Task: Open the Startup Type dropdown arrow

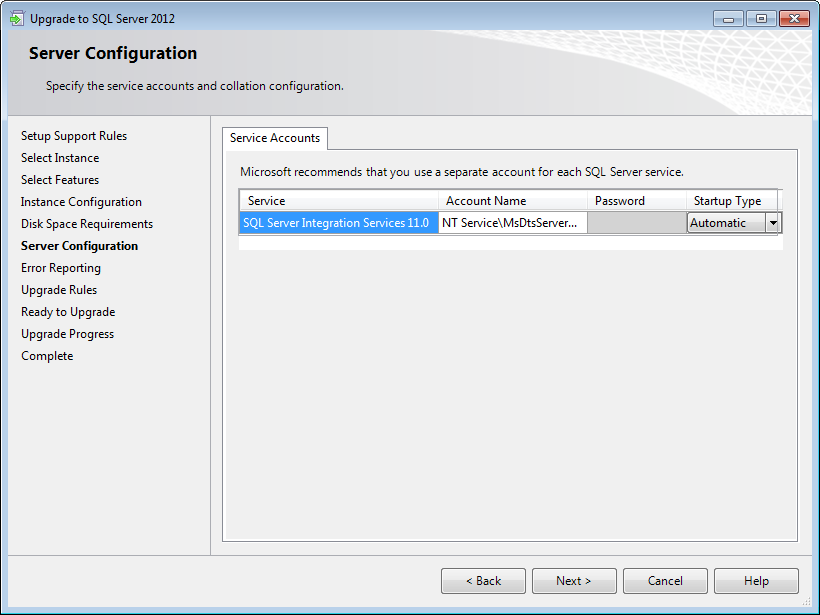Action: point(772,223)
